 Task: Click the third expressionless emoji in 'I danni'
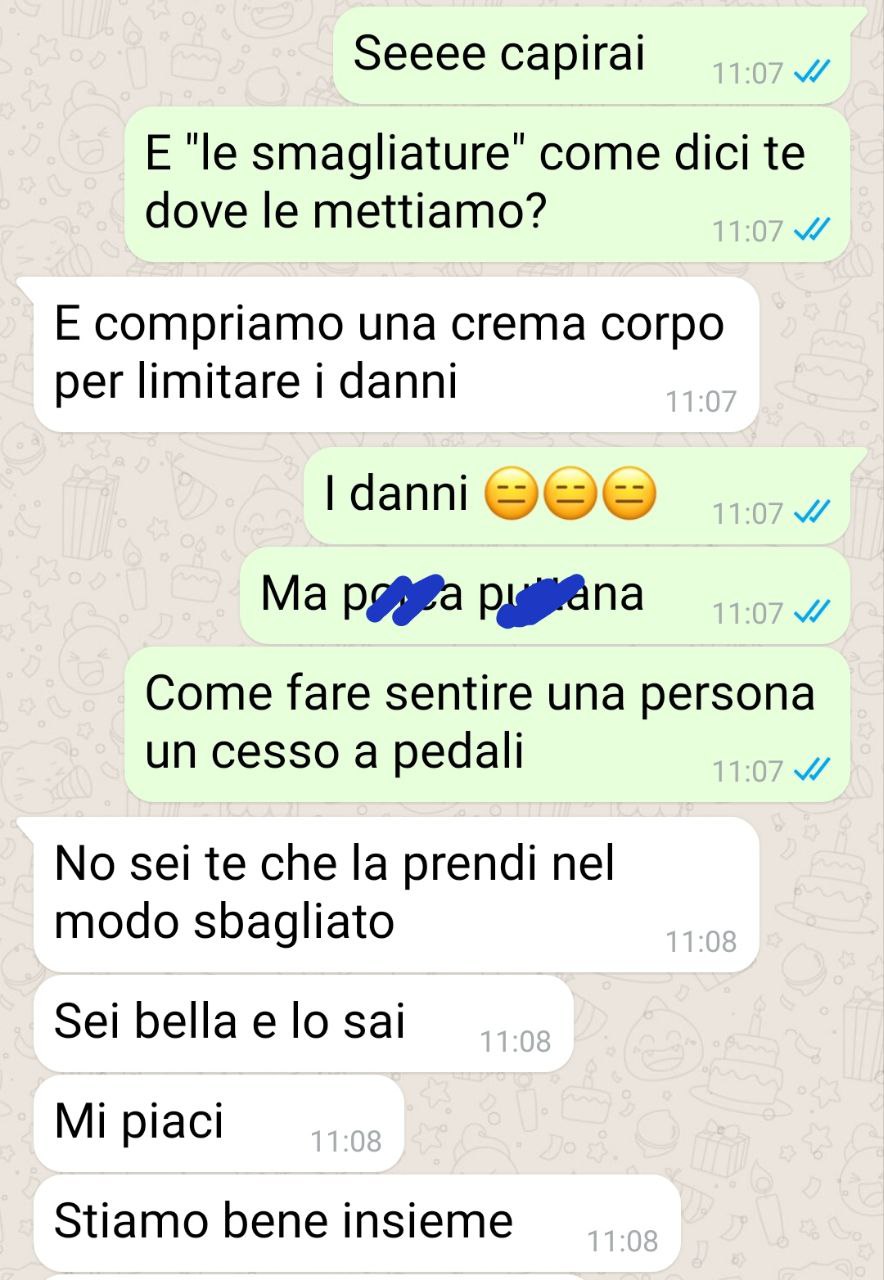(x=630, y=493)
